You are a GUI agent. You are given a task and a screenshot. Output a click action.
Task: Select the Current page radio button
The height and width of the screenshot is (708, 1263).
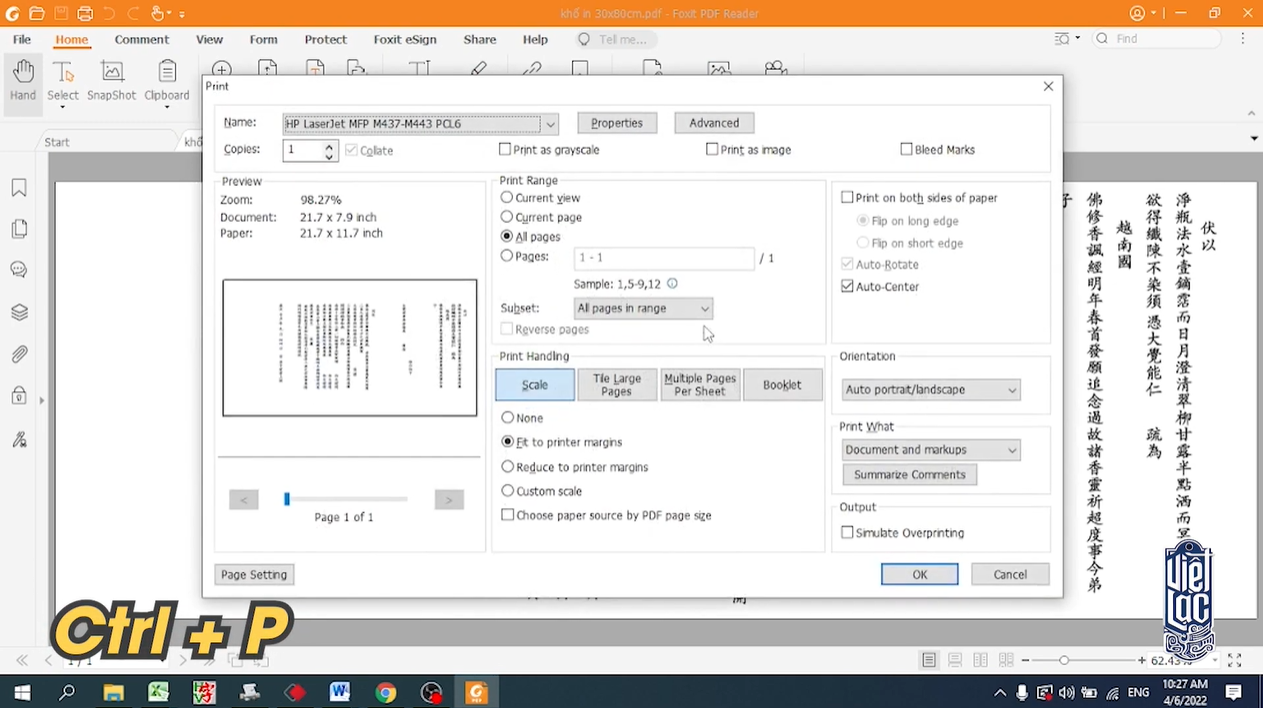[x=507, y=217]
